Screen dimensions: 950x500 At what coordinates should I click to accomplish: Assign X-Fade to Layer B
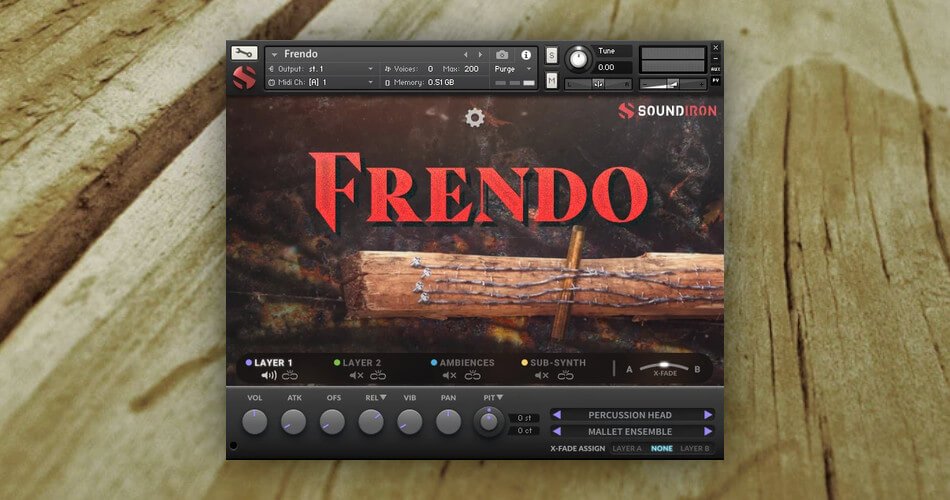point(694,448)
